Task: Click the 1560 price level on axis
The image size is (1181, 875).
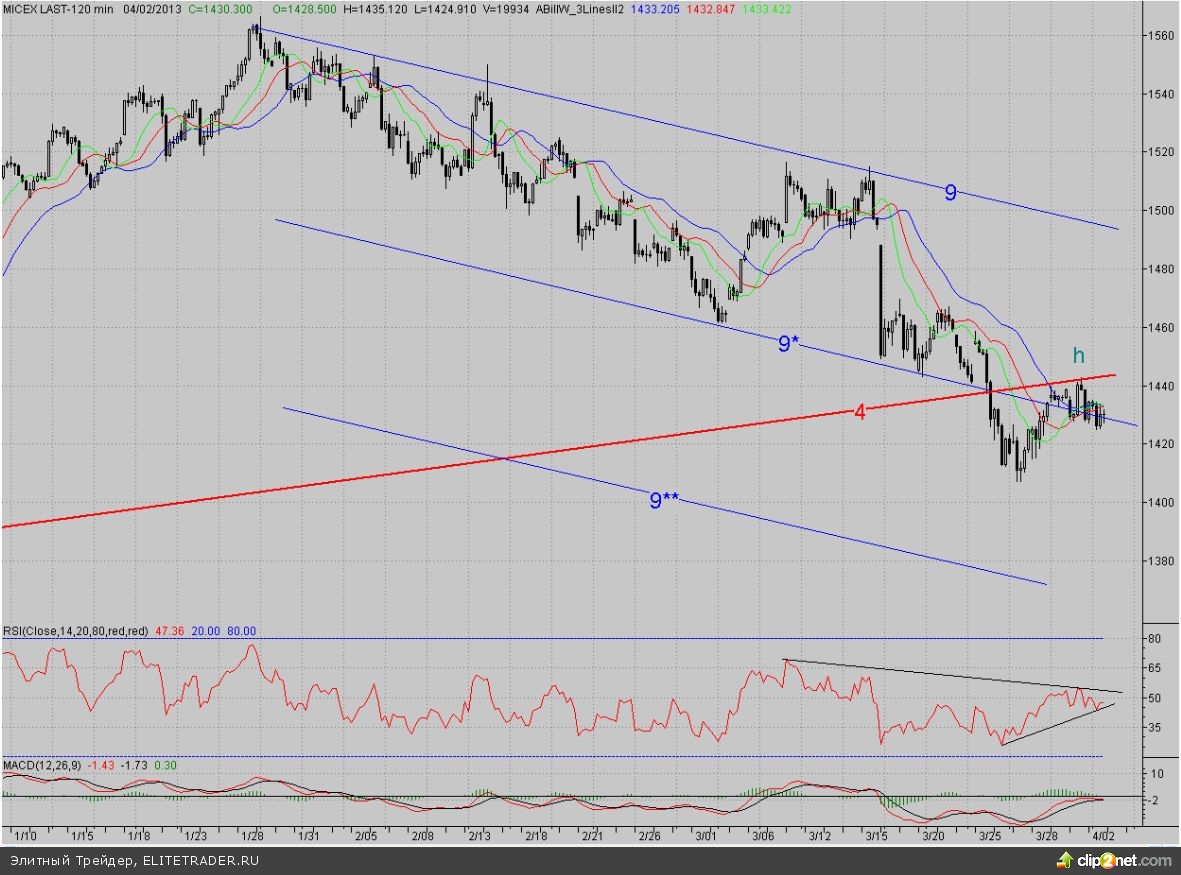Action: pyautogui.click(x=1161, y=36)
